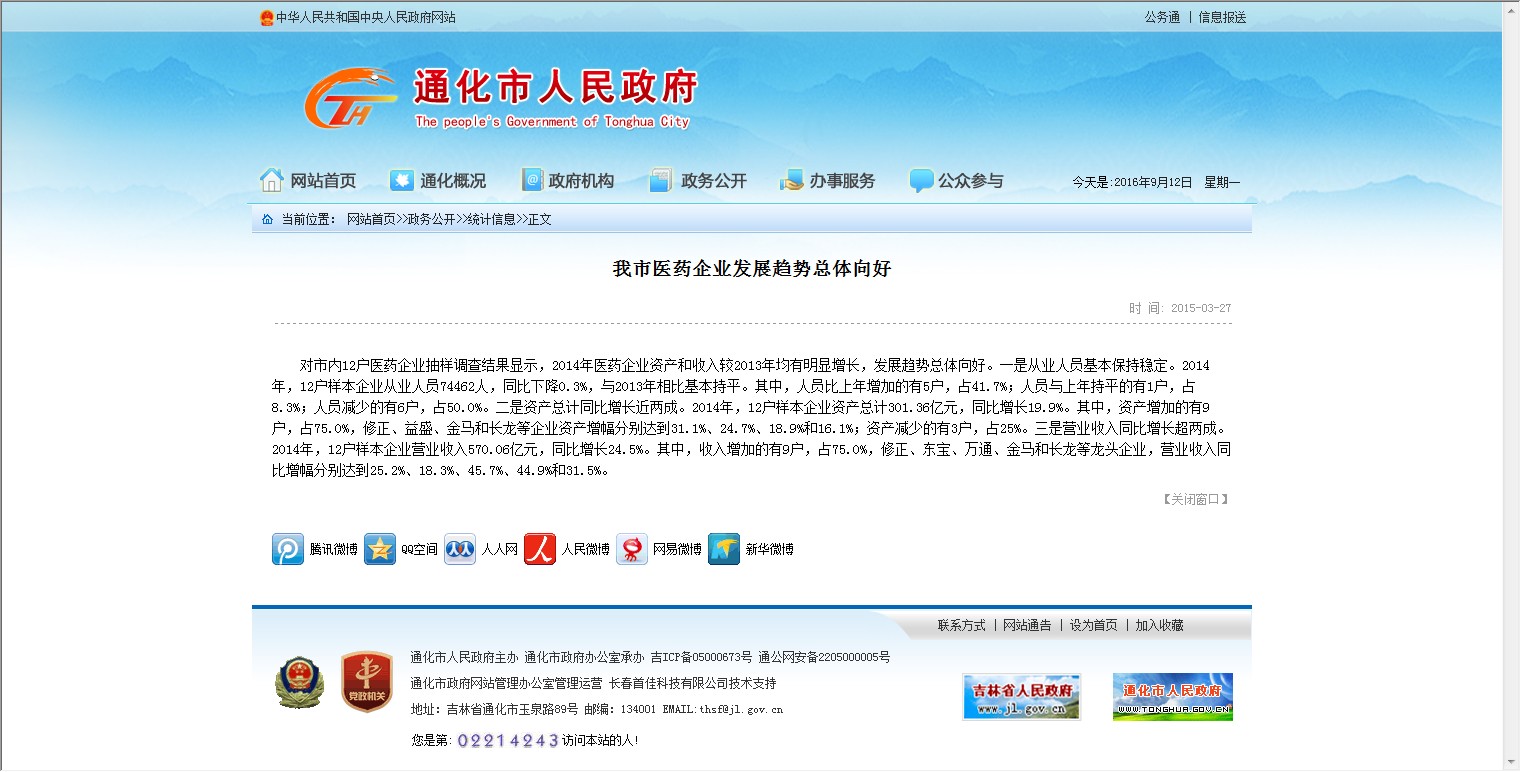
Task: Click the 人人网 share icon
Action: (x=460, y=549)
